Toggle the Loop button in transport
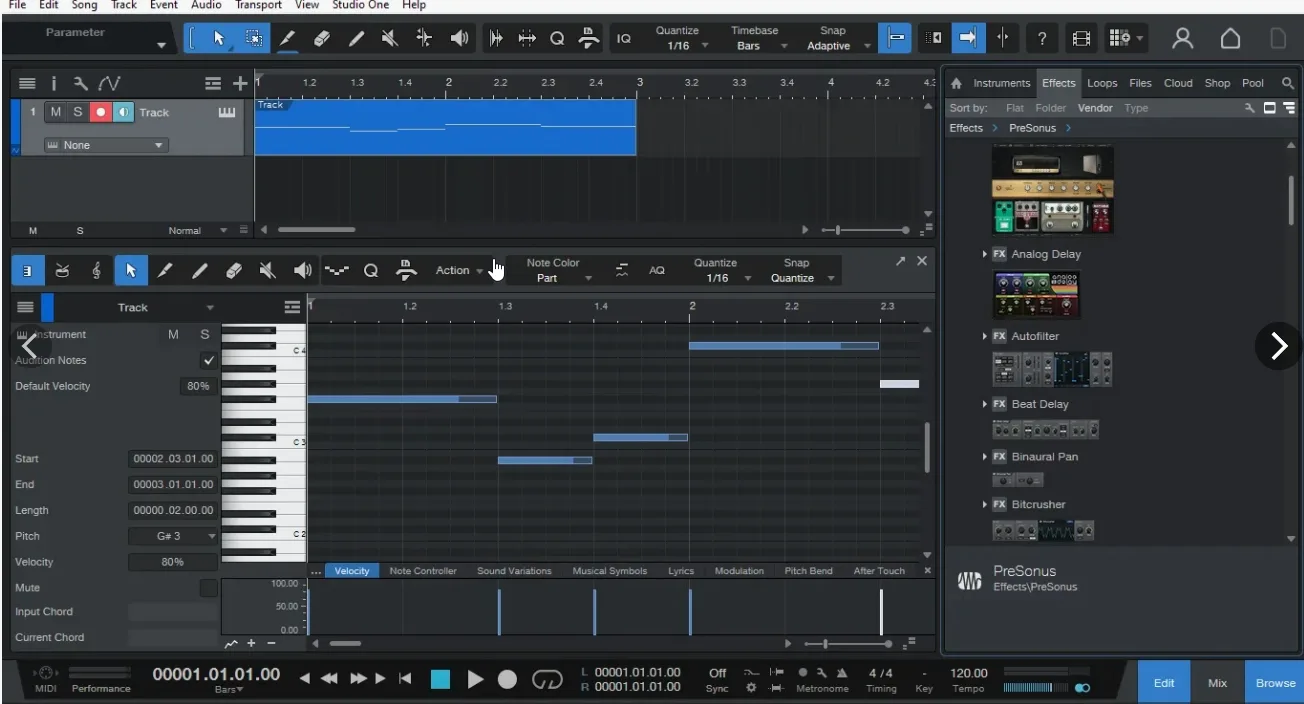 click(x=547, y=680)
